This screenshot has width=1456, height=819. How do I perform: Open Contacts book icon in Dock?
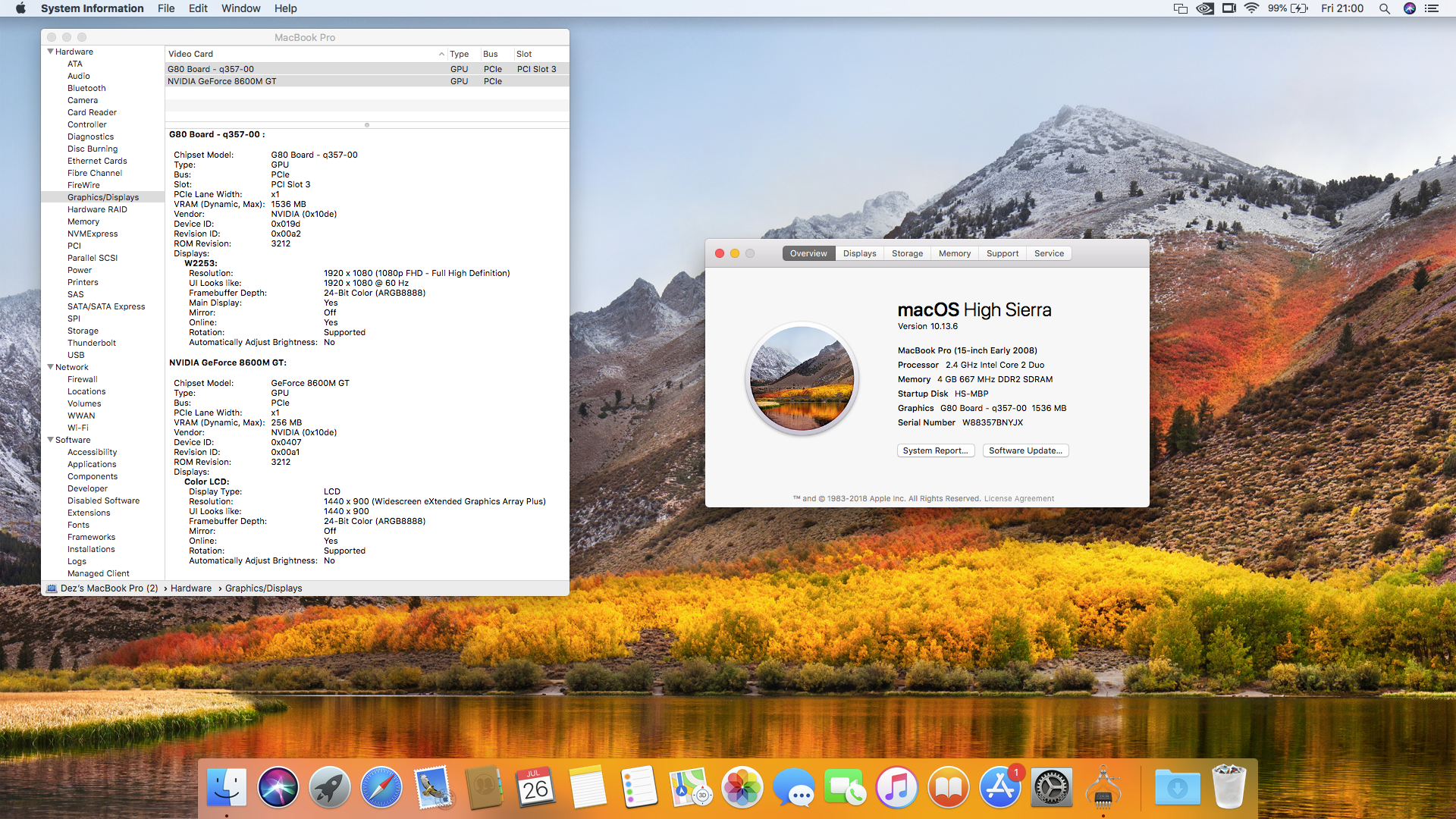485,788
